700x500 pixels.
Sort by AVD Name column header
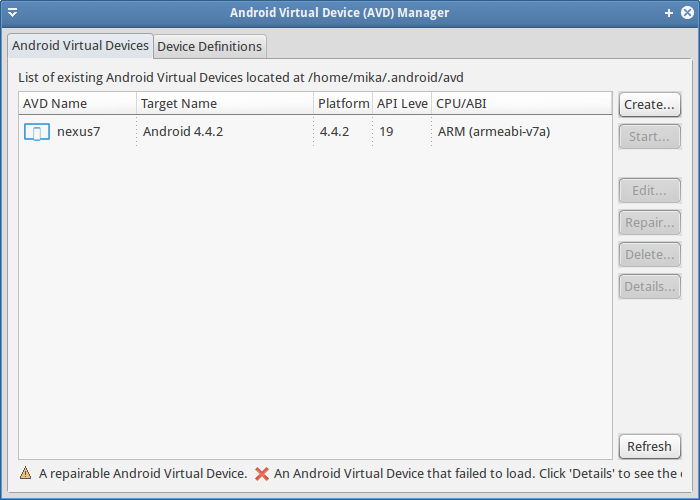coord(76,103)
